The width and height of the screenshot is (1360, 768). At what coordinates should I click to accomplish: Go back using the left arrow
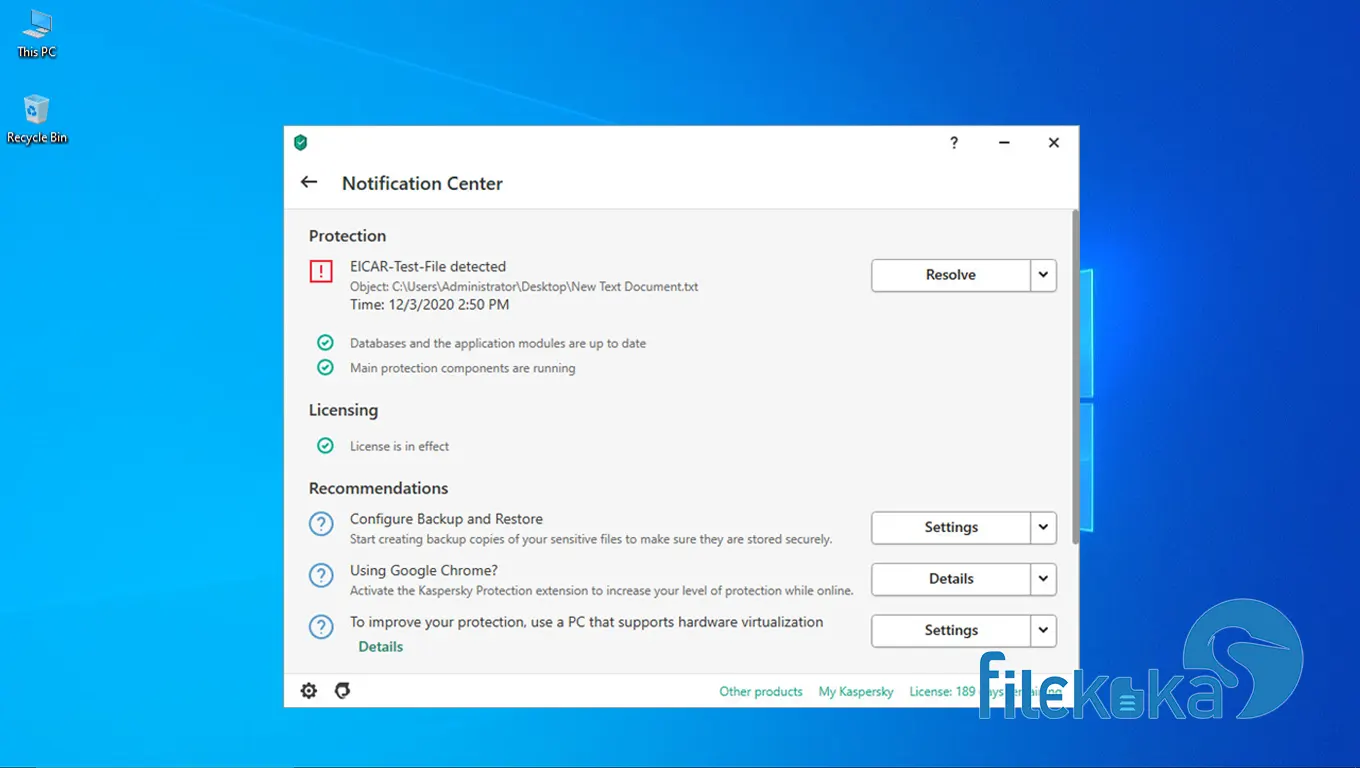309,182
